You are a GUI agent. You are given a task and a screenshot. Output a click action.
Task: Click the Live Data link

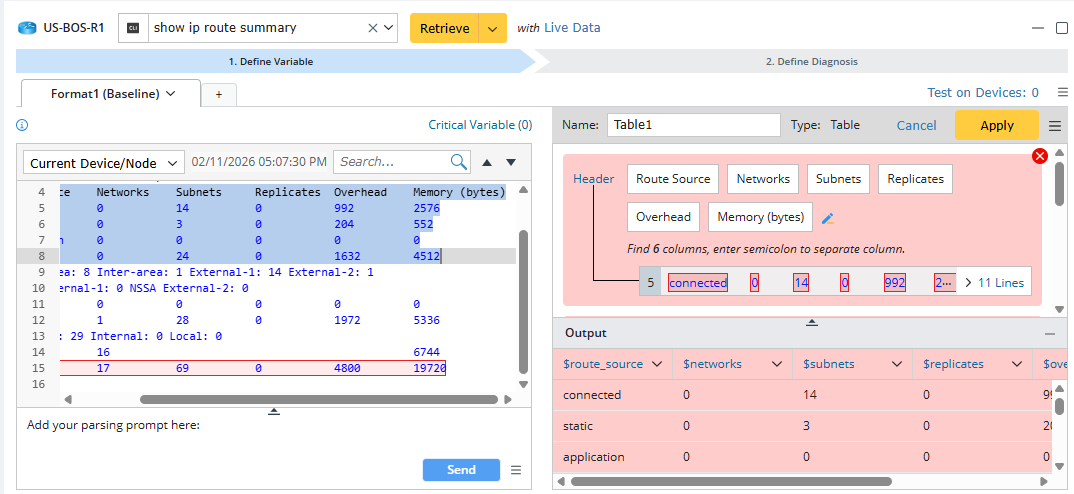pyautogui.click(x=572, y=28)
